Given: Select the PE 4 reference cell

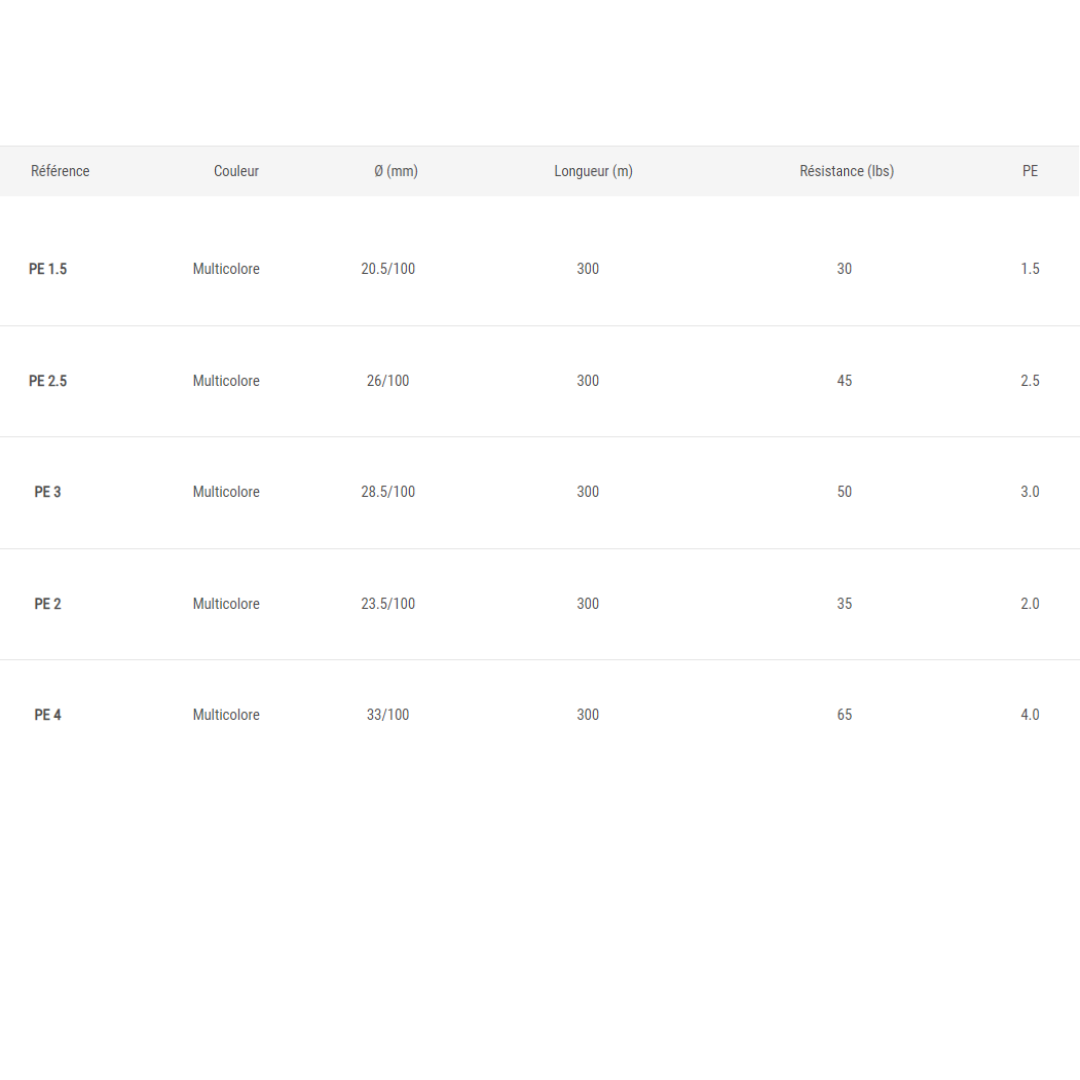Looking at the screenshot, I should click(x=48, y=715).
